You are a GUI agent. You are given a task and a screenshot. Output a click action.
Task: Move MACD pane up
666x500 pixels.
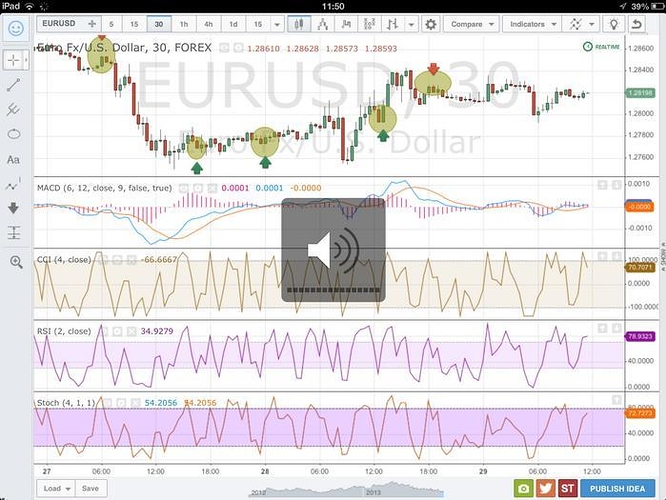602,185
